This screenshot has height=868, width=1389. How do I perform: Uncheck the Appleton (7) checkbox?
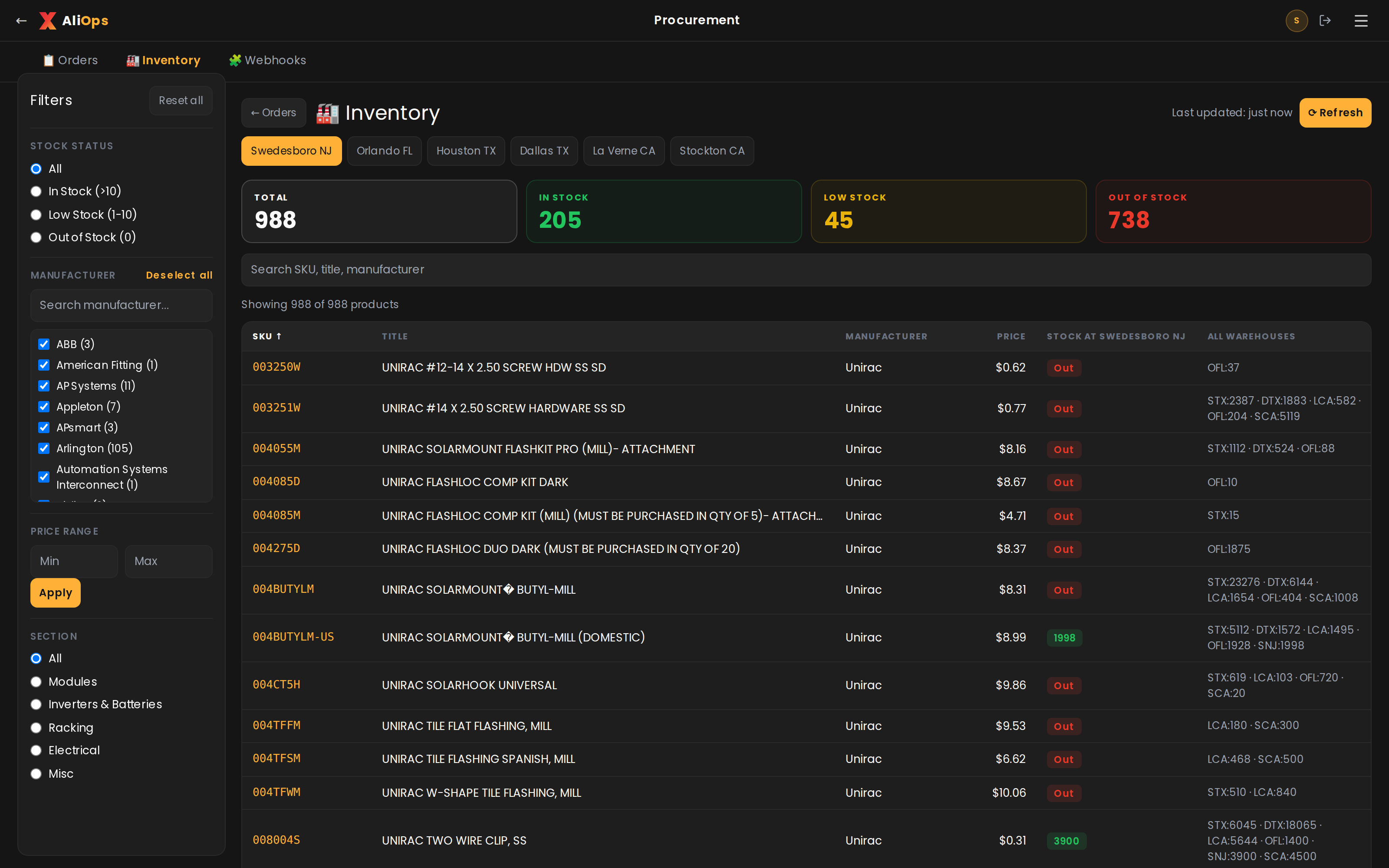point(43,407)
